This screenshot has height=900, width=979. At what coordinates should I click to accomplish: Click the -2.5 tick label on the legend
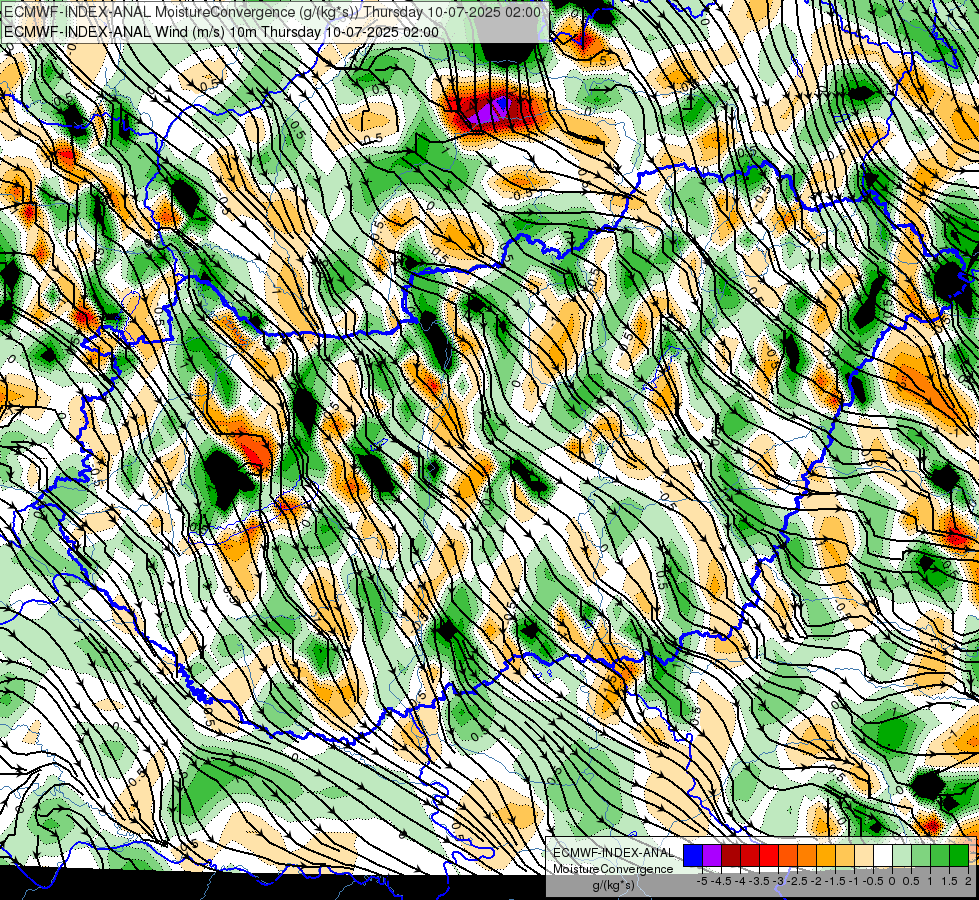pos(797,881)
